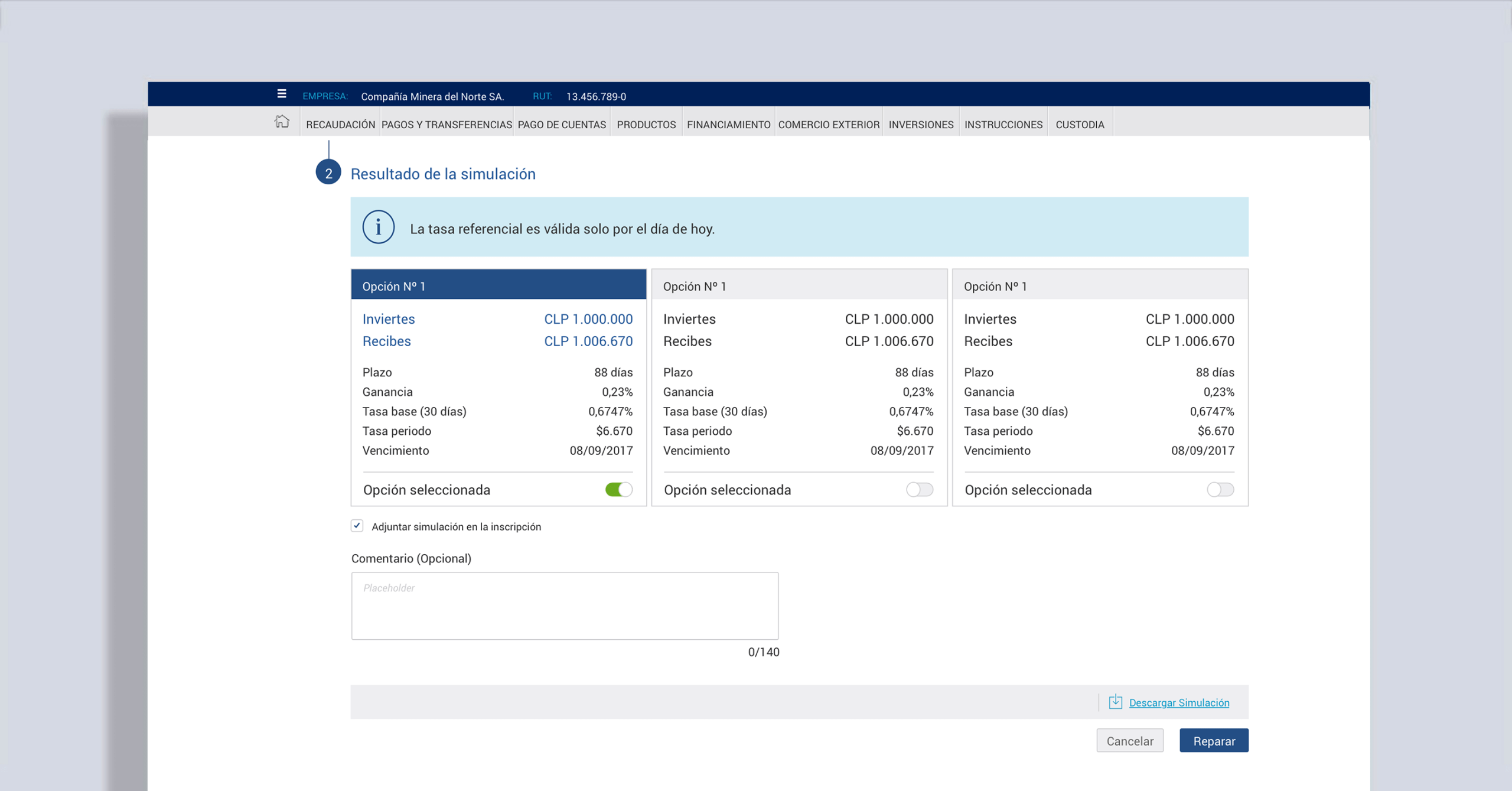The height and width of the screenshot is (791, 1512).
Task: Select the highlighted first Opción Nº 1 card header
Action: click(x=498, y=285)
